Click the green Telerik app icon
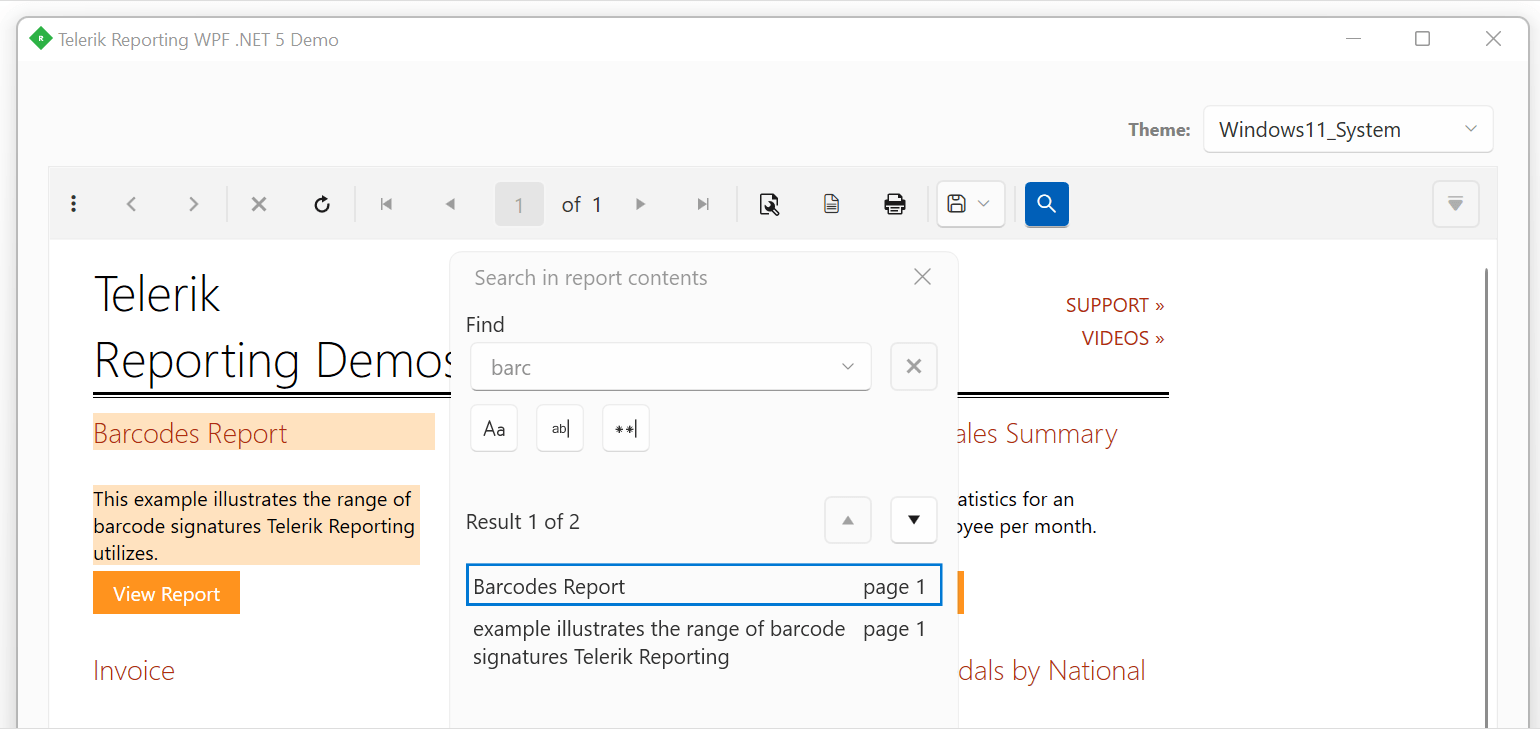The image size is (1540, 729). [x=41, y=39]
